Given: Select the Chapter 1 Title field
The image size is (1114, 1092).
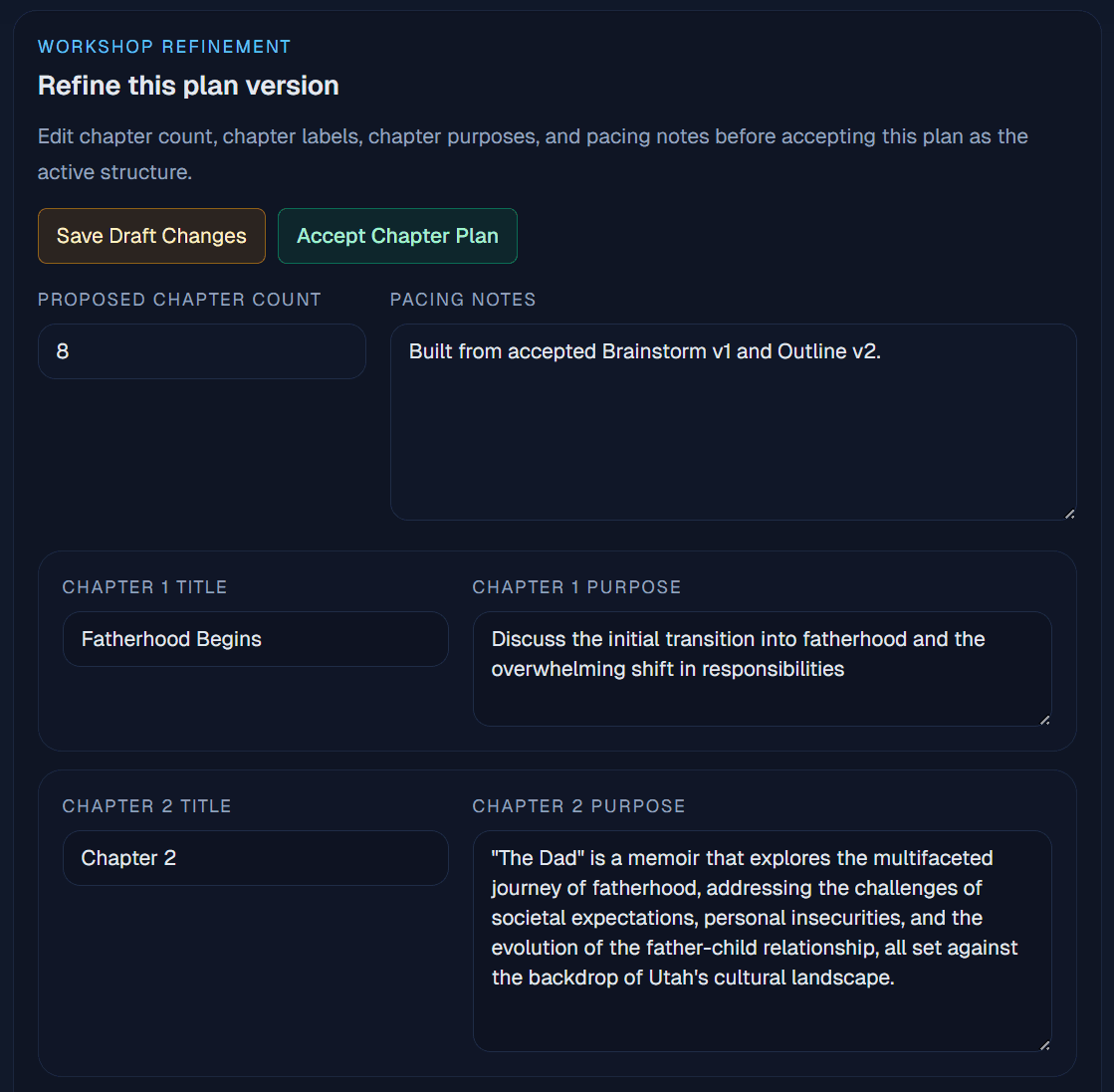Looking at the screenshot, I should [x=255, y=639].
